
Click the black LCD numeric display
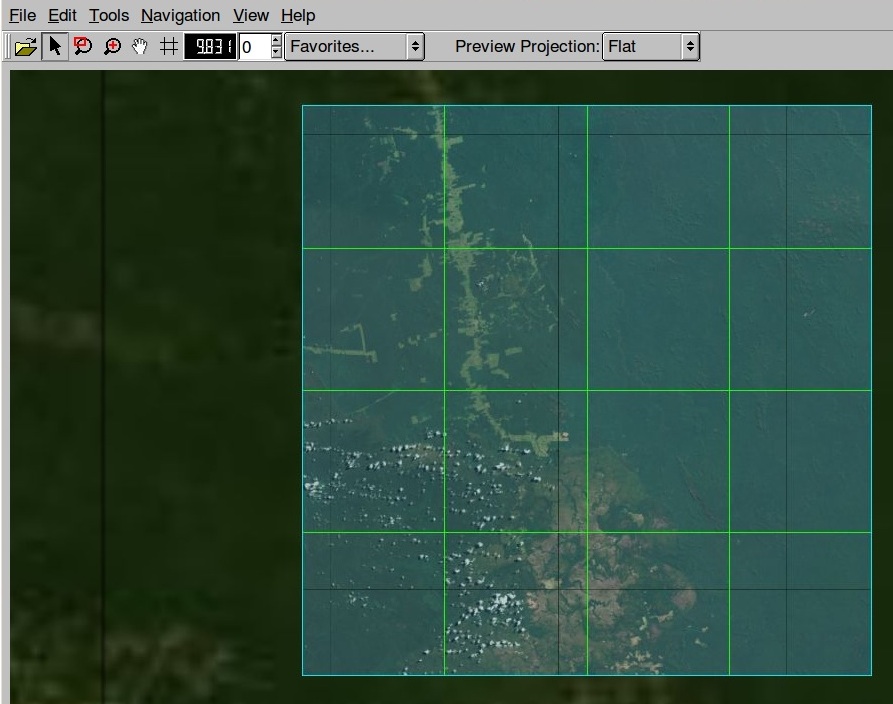[210, 46]
